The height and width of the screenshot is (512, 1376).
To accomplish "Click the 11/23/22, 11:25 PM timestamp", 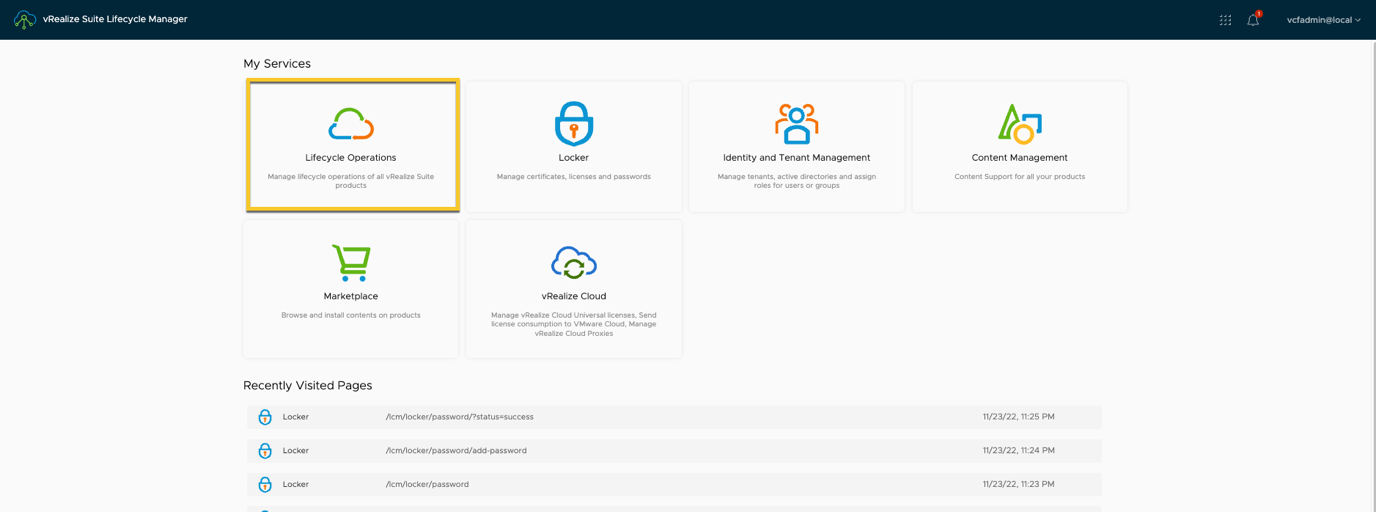I will tap(1018, 417).
